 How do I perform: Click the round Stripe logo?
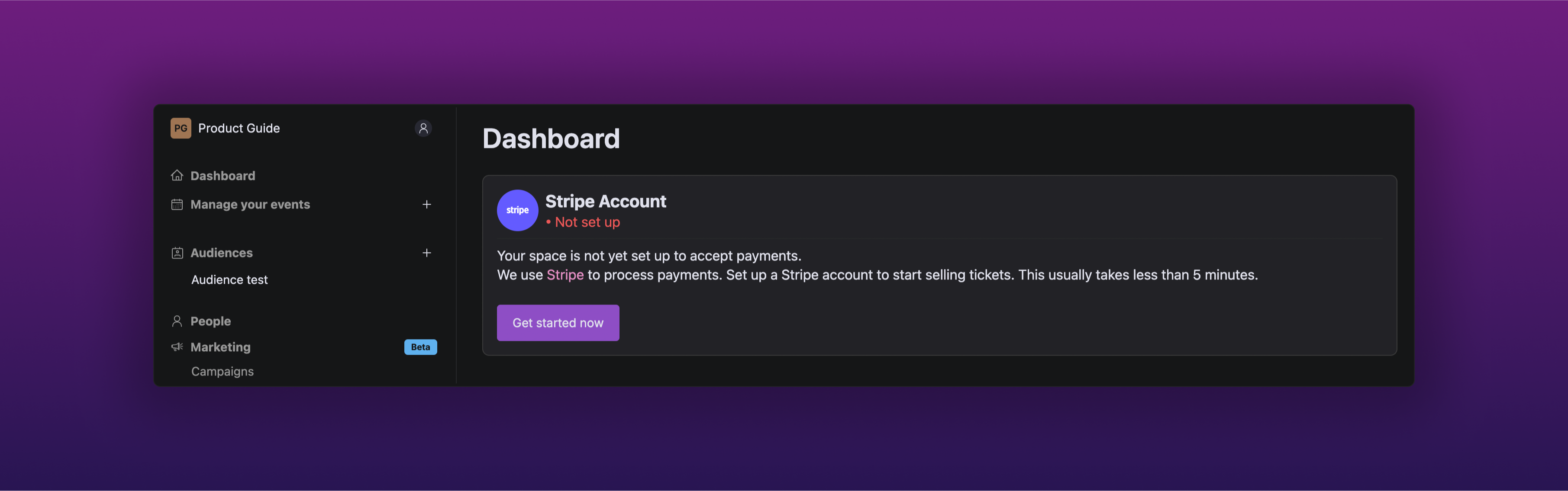(x=517, y=210)
